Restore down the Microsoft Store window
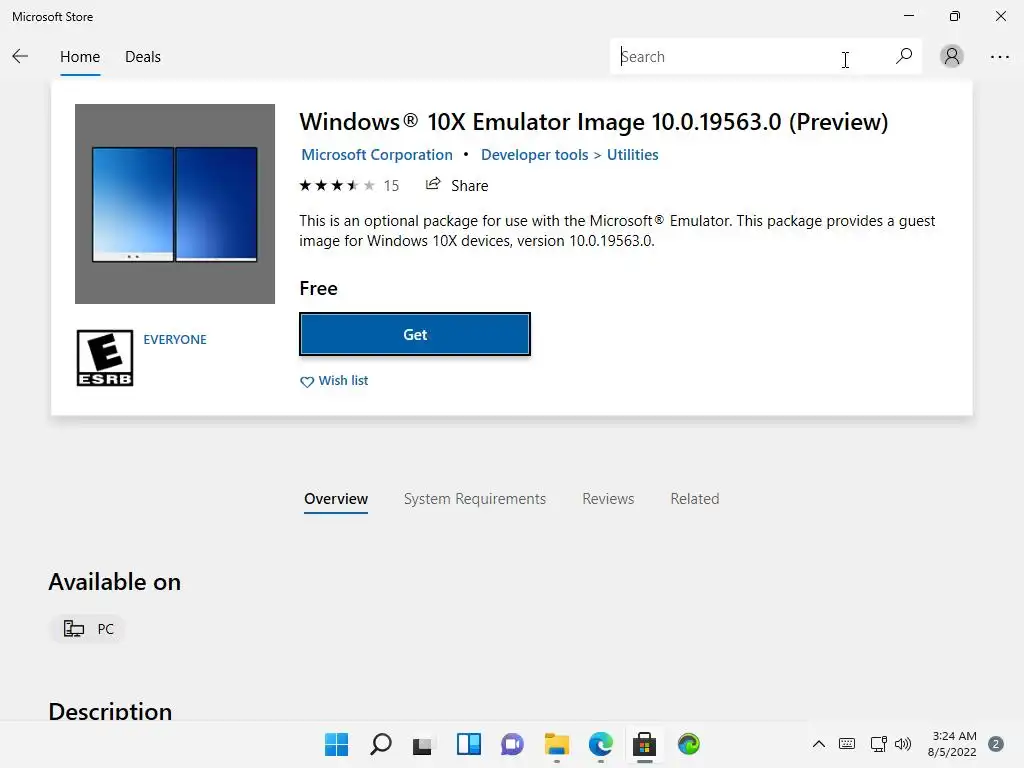 point(955,16)
